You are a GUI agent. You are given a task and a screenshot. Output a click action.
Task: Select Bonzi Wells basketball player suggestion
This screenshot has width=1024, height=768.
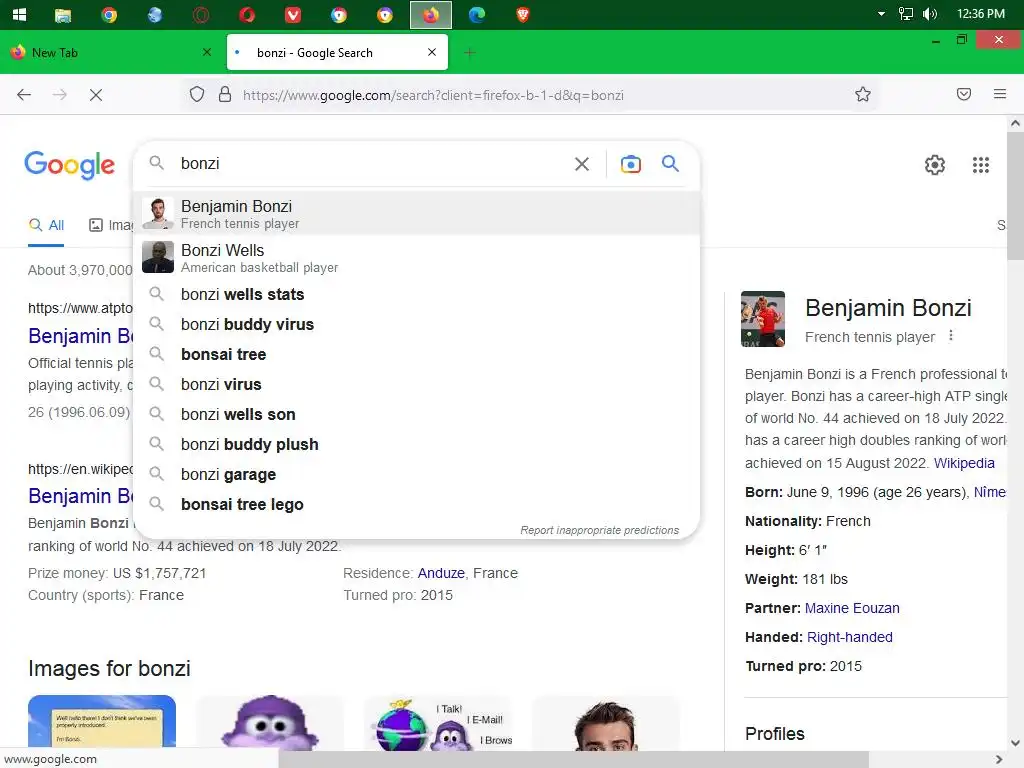click(x=417, y=258)
